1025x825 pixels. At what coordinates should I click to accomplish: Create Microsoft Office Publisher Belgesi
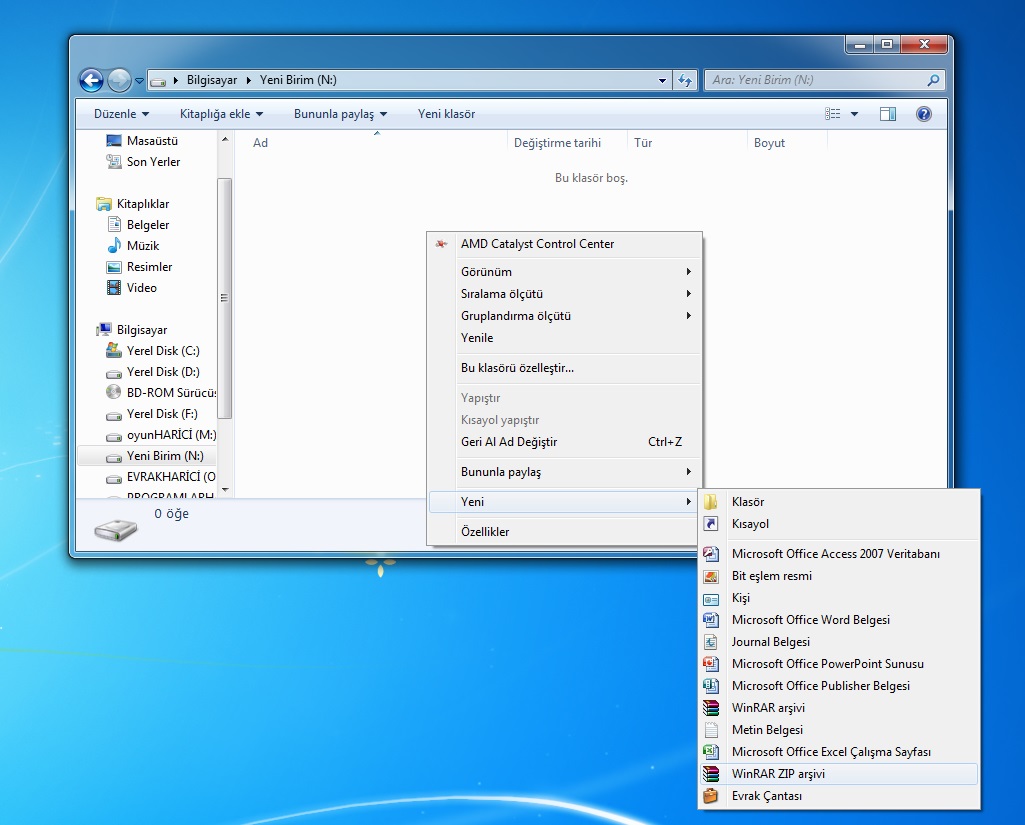tap(839, 686)
